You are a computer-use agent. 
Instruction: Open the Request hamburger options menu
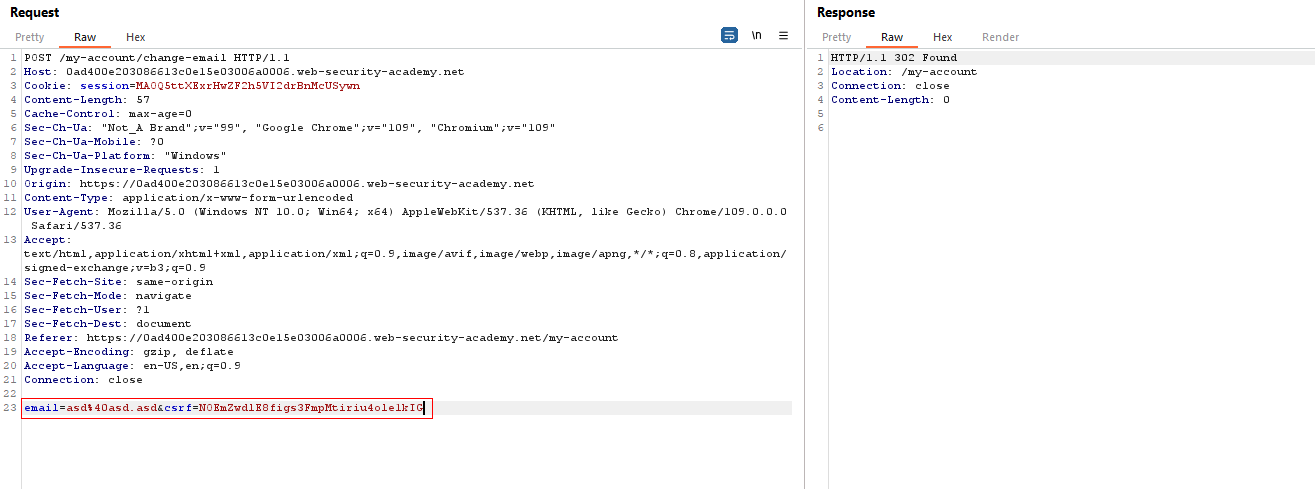[784, 35]
